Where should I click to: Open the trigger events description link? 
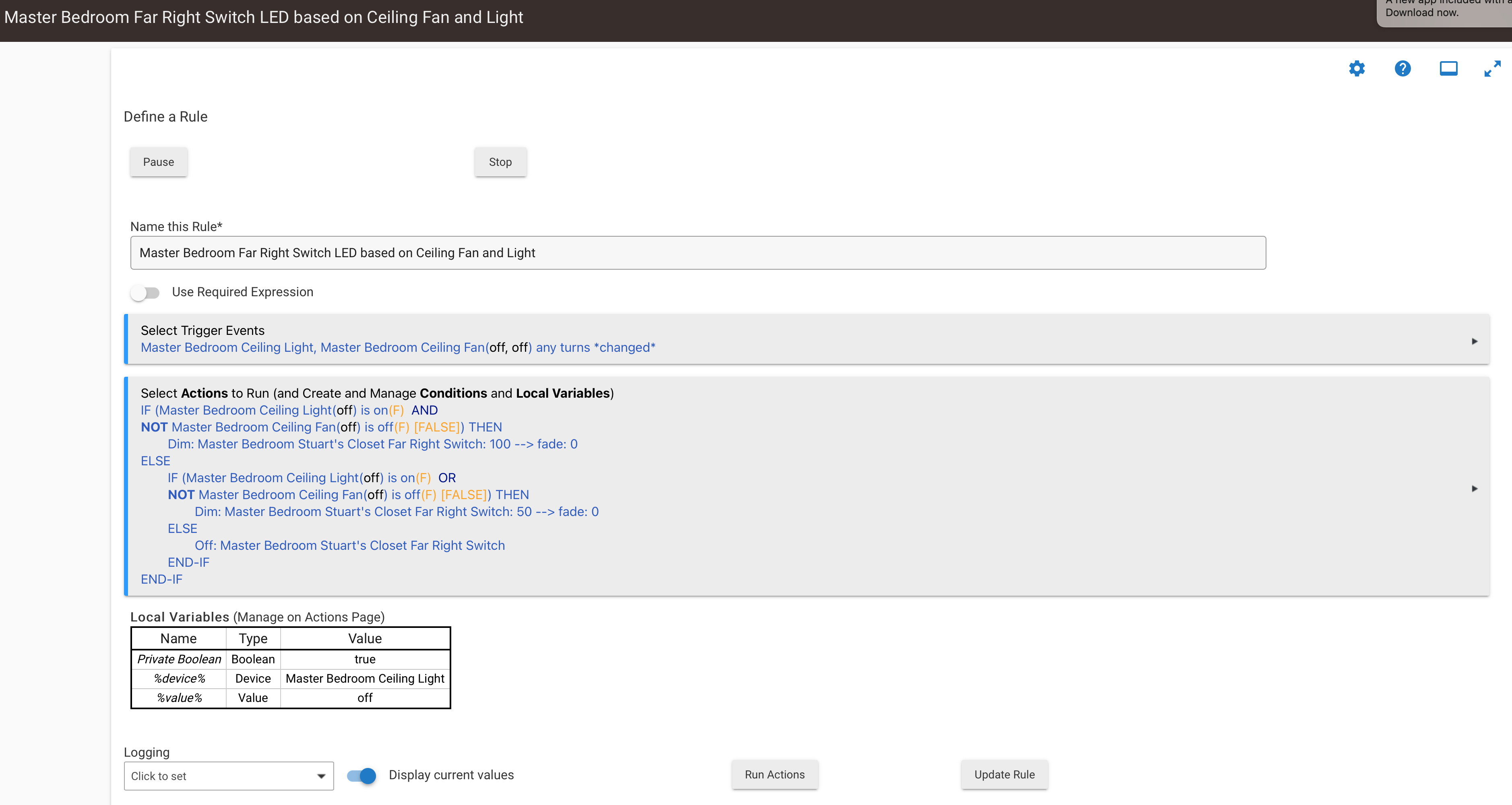click(x=398, y=347)
